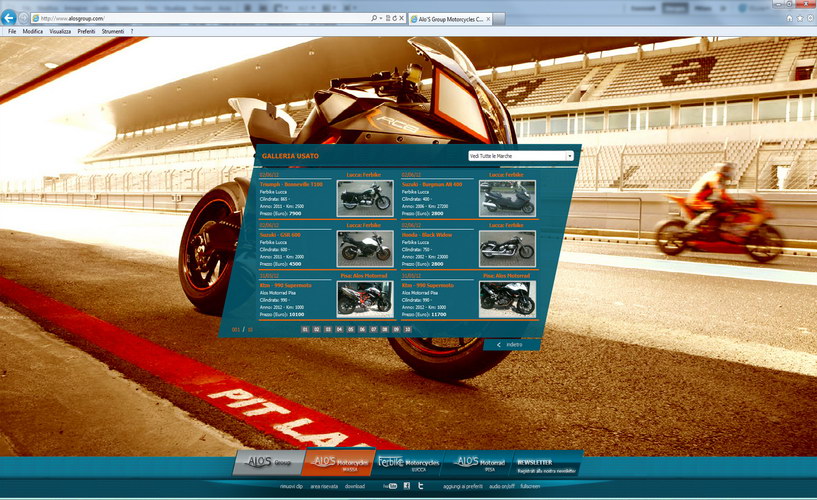The height and width of the screenshot is (500, 817).
Task: Open the Honda Black Widow photo
Action: coord(507,249)
